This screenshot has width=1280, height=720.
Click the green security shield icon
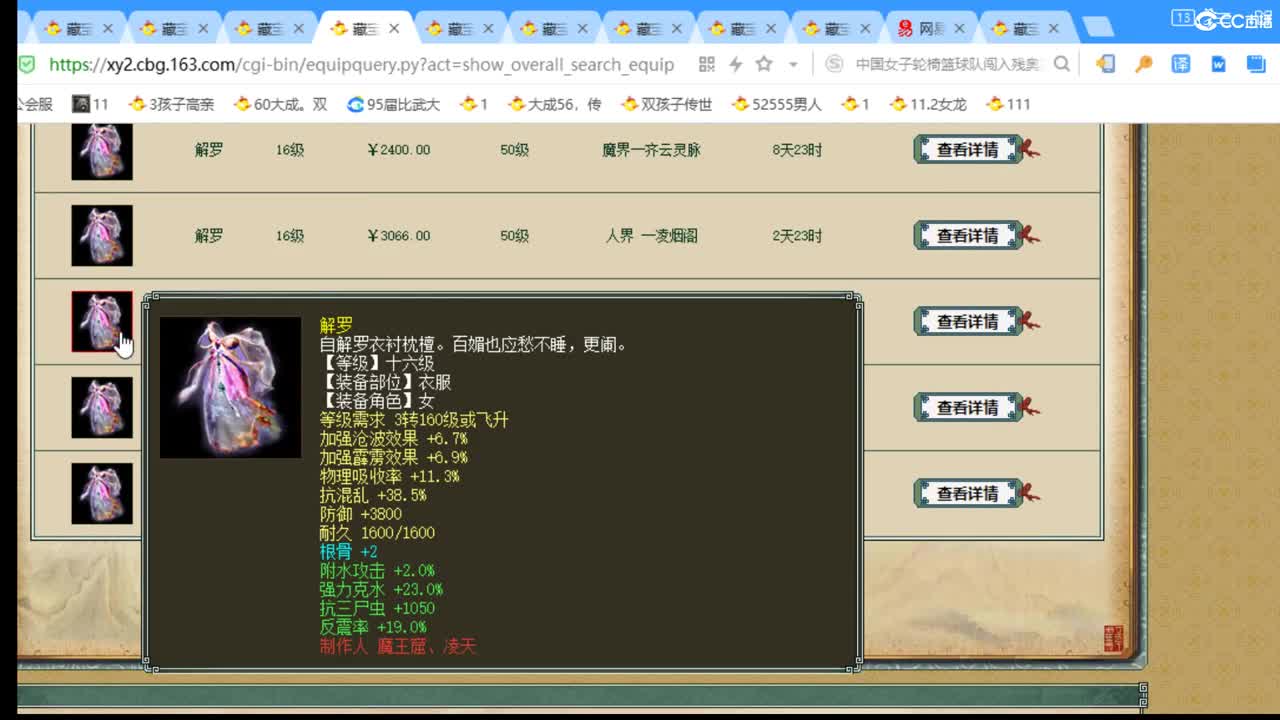pos(27,64)
